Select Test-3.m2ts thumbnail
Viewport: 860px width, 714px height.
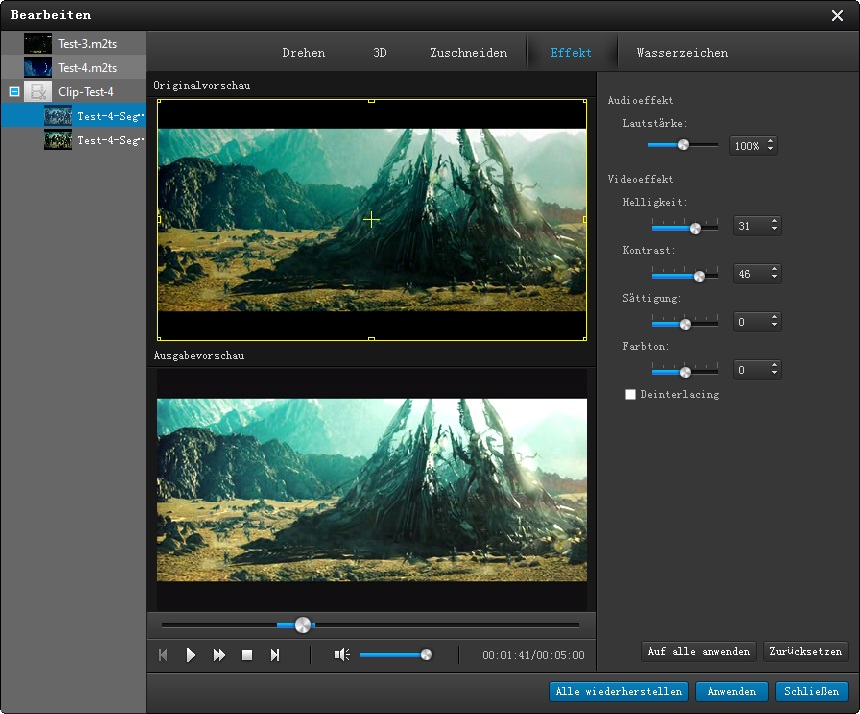38,43
